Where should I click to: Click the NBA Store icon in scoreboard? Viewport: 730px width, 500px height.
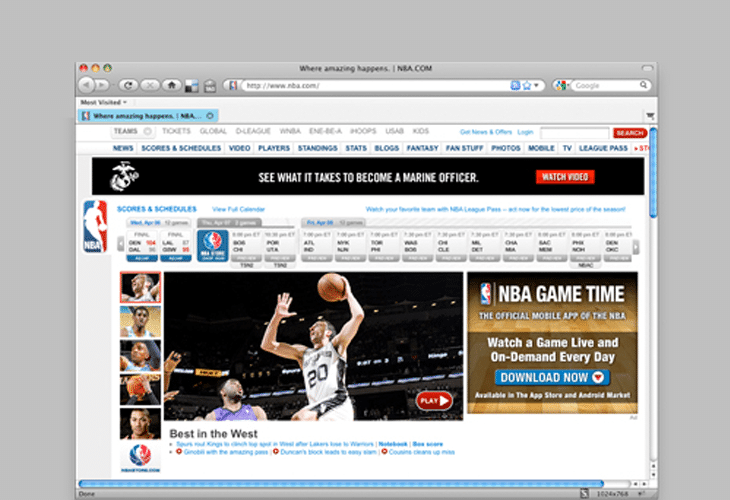213,245
